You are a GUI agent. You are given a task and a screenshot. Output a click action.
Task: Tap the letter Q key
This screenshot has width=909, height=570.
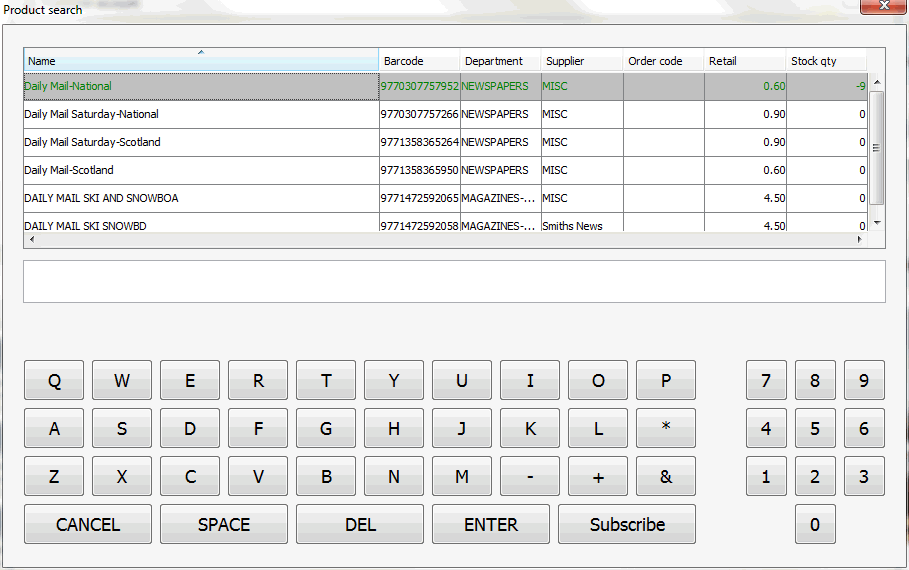point(54,381)
